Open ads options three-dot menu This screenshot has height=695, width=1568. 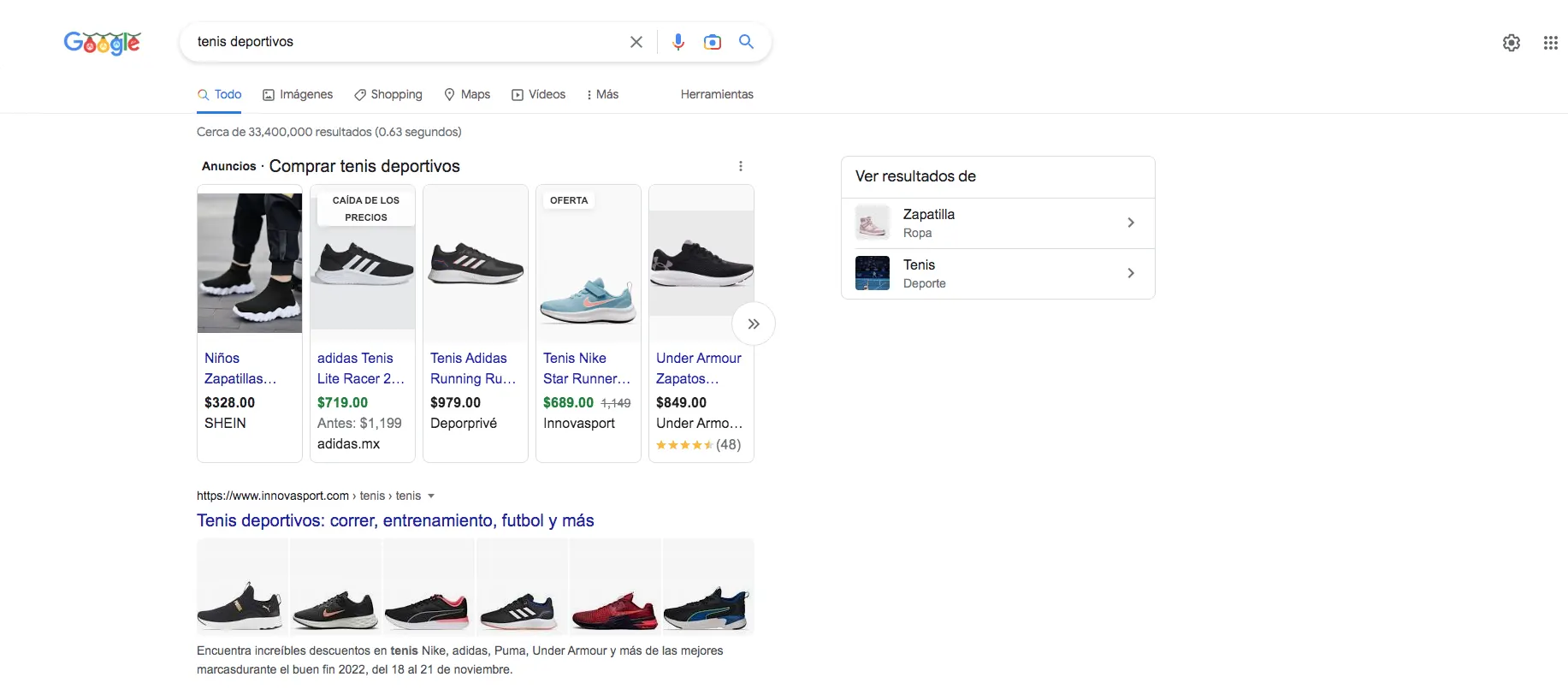point(741,166)
